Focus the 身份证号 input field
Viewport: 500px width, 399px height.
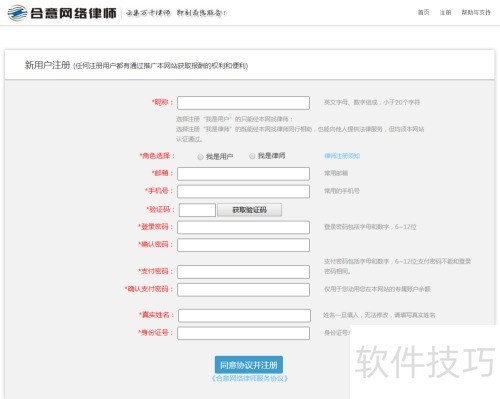pos(243,333)
